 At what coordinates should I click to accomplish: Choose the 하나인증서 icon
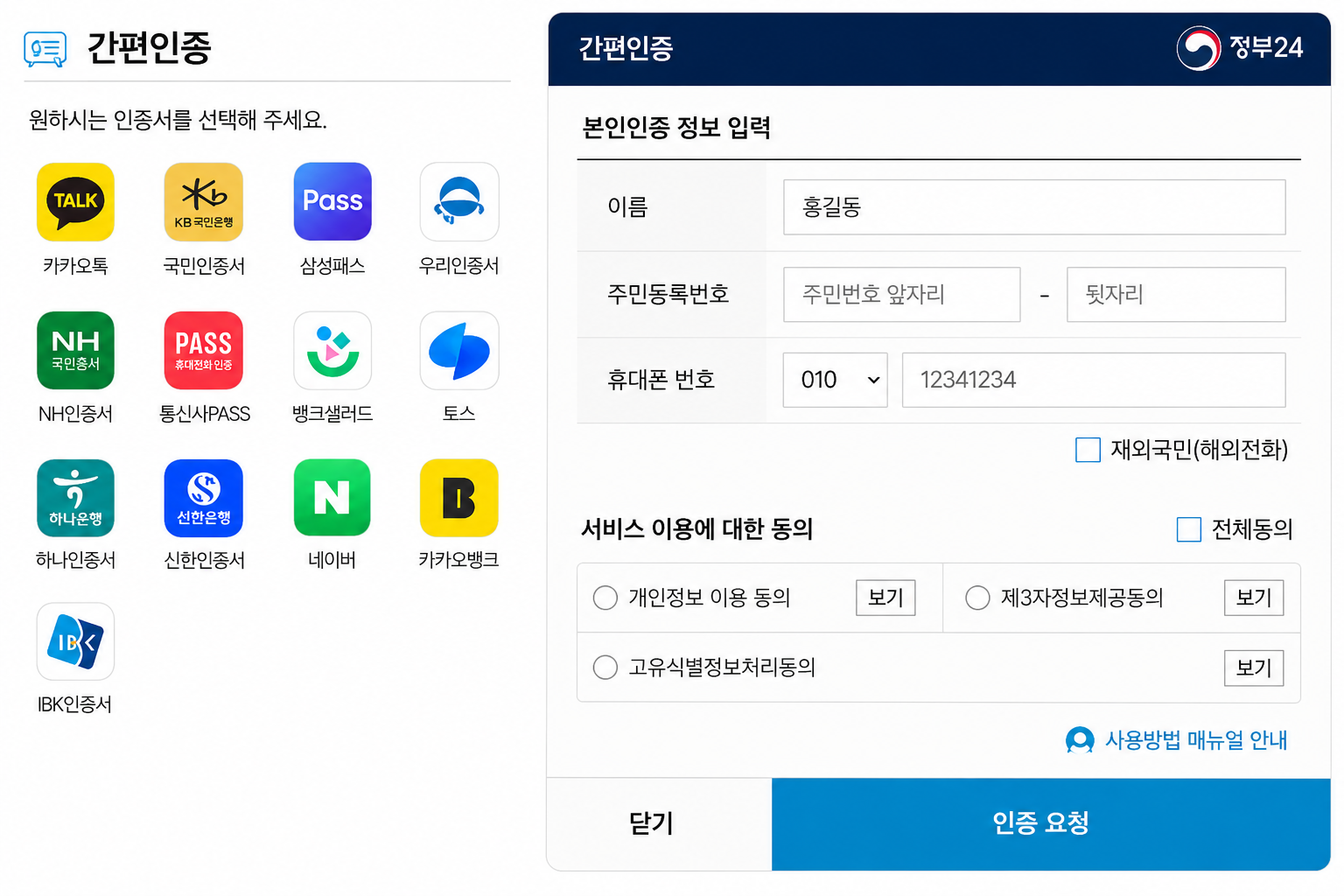point(75,498)
